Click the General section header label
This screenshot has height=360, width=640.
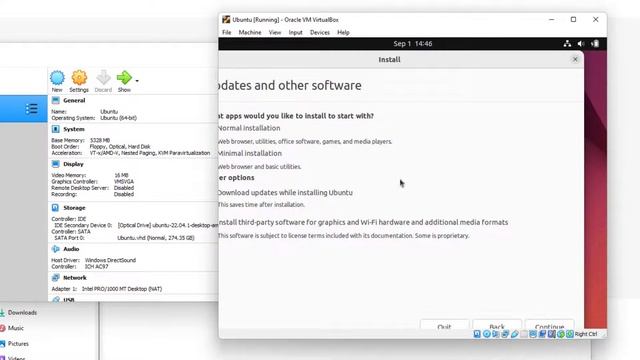74,100
